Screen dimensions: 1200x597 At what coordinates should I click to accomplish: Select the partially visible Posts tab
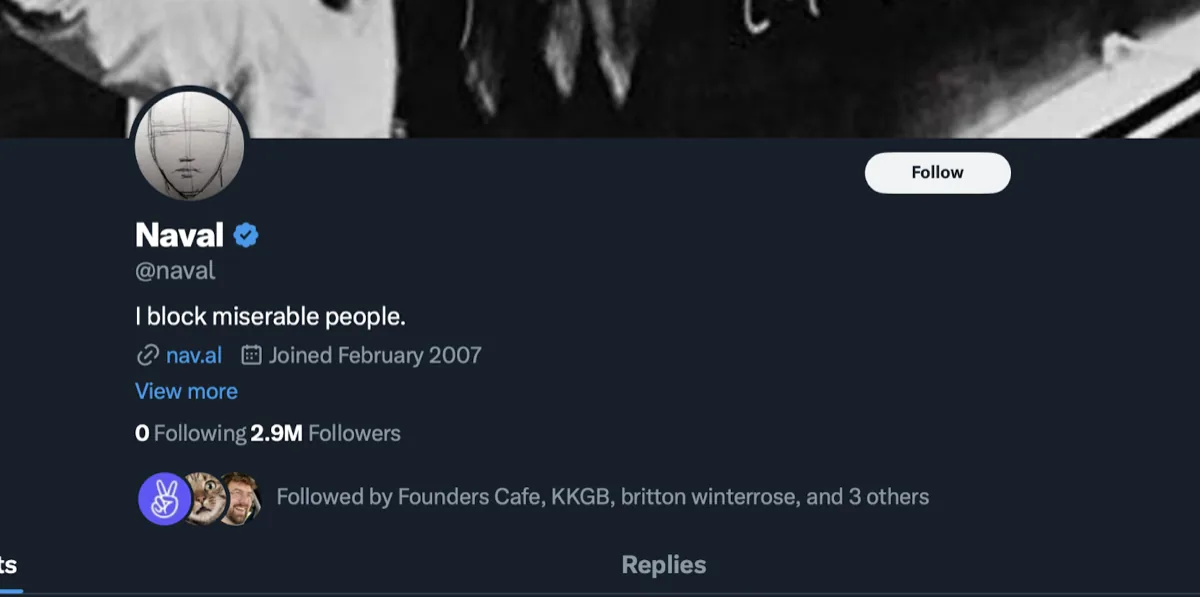(x=9, y=565)
